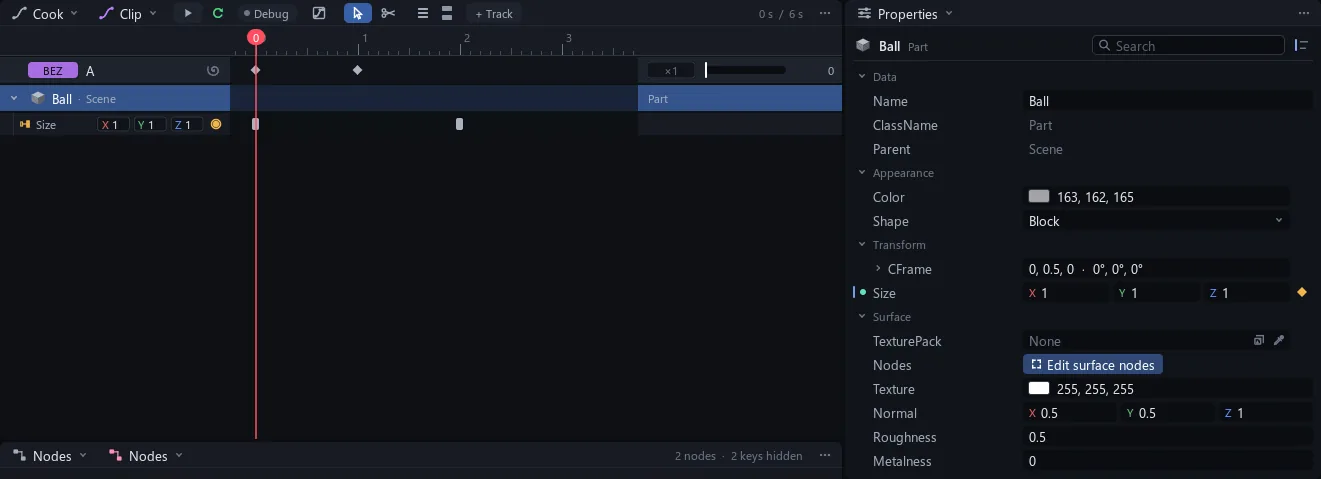Open TexturePack library browse icon

pyautogui.click(x=1259, y=341)
